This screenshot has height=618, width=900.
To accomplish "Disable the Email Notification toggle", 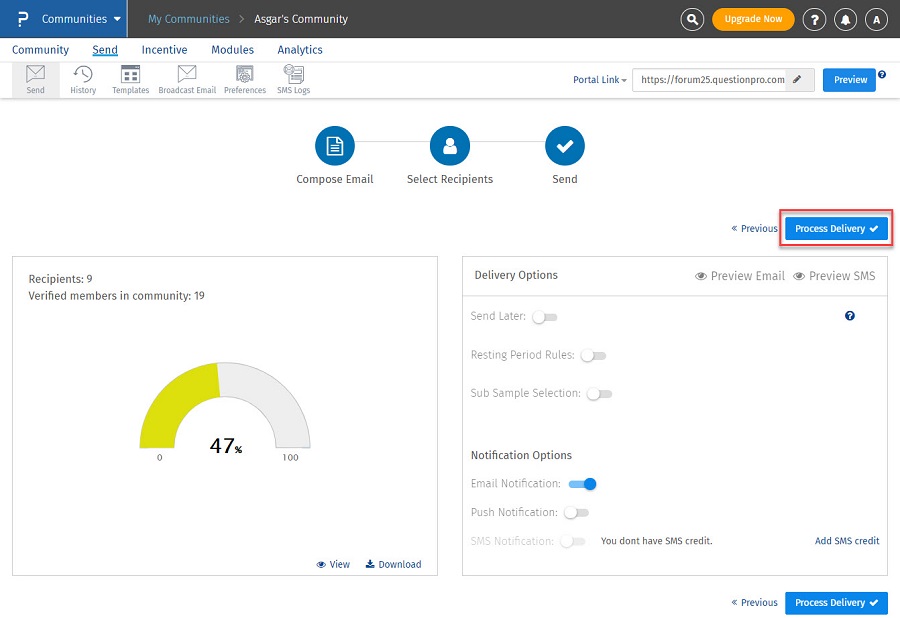I will [x=582, y=484].
